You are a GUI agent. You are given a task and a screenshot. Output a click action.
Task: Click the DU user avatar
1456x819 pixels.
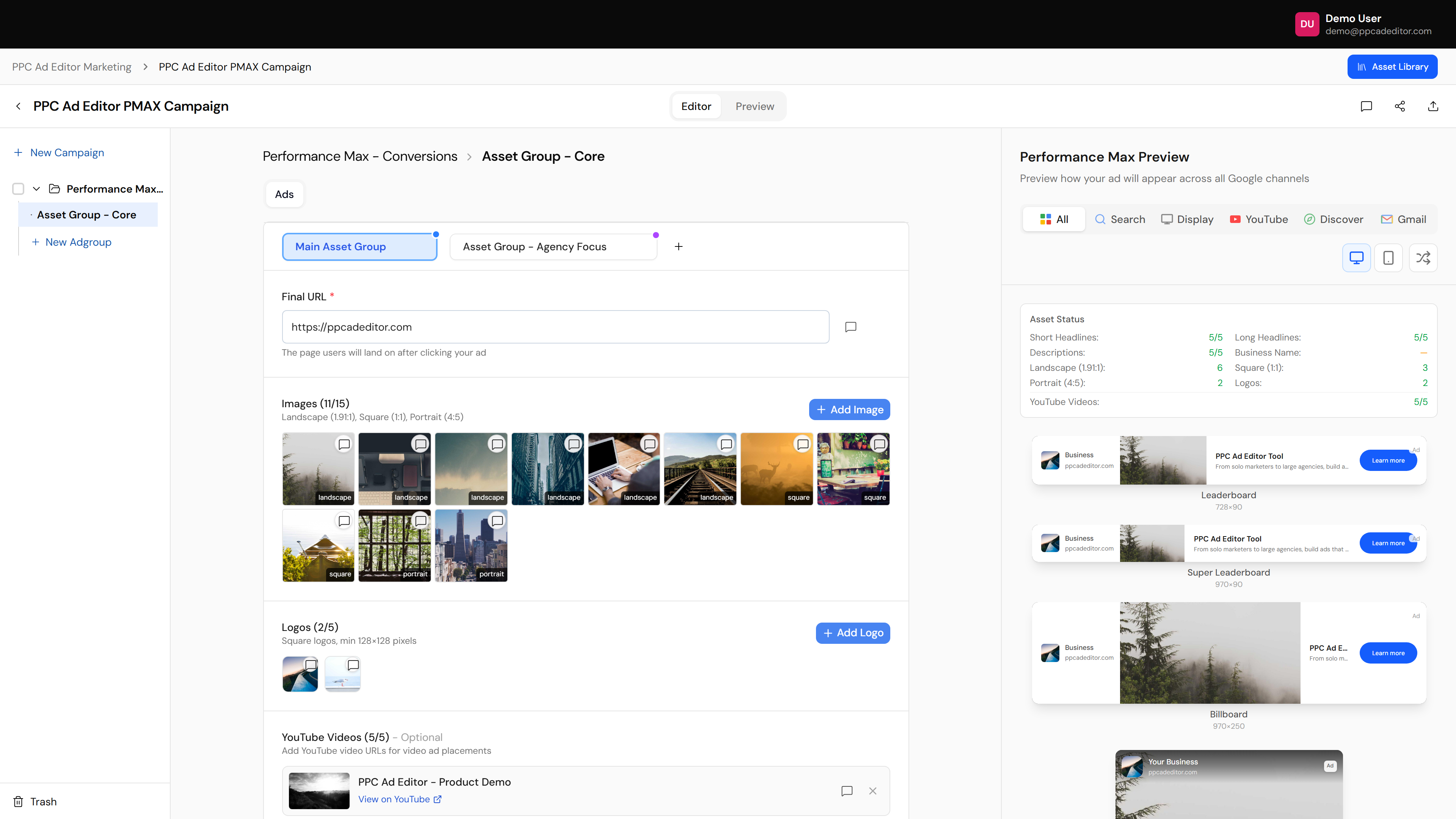1307,24
